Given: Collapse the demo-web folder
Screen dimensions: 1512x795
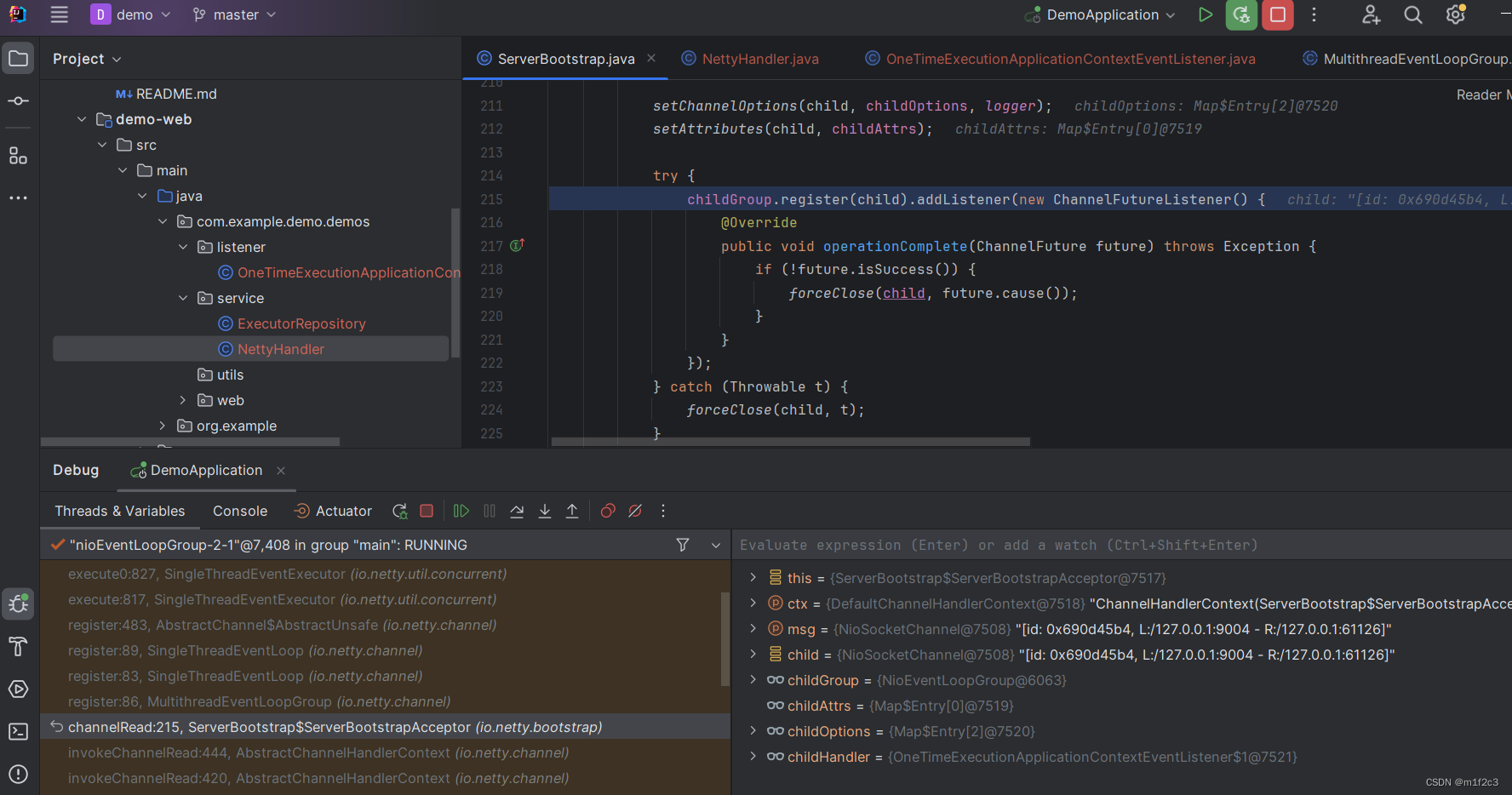Looking at the screenshot, I should 82,119.
